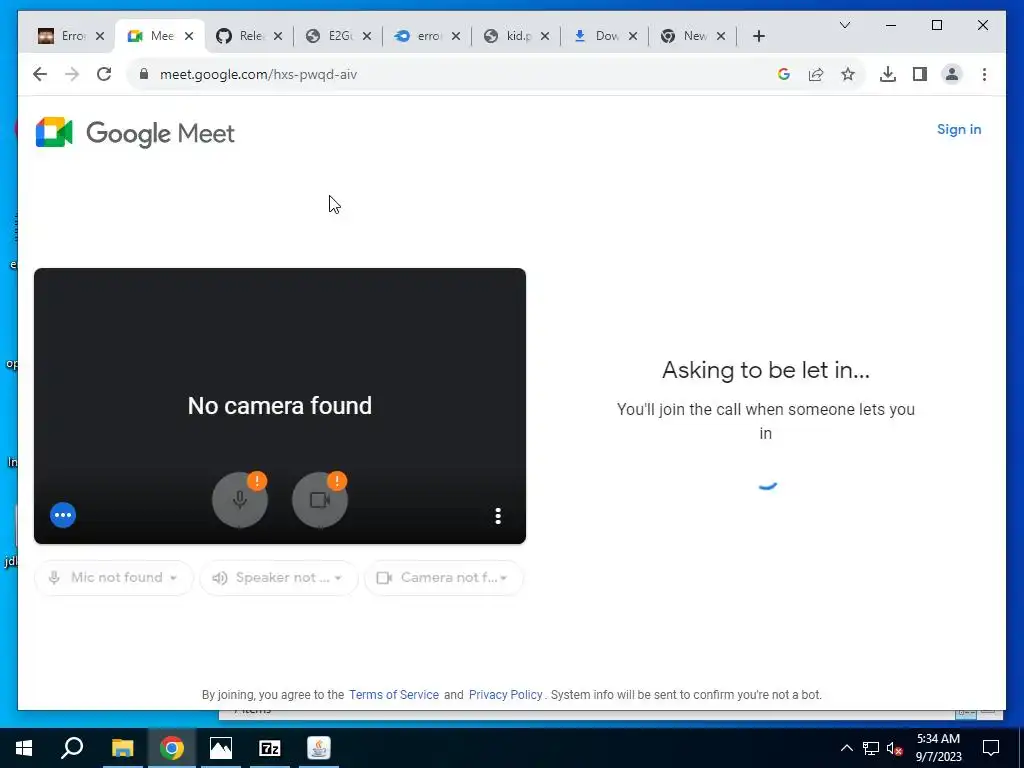Open the Chrome three-dot menu
Image resolution: width=1024 pixels, height=768 pixels.
[984, 74]
